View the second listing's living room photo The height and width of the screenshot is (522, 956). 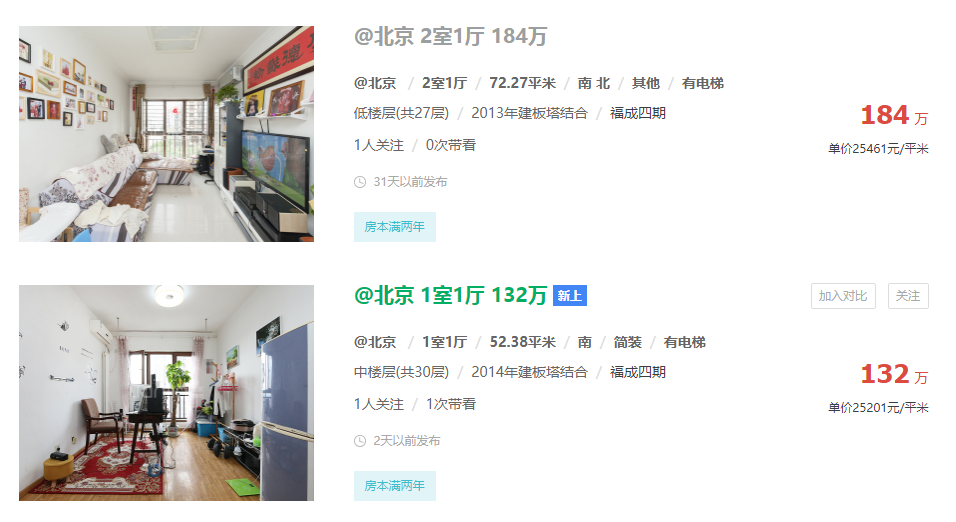(166, 393)
